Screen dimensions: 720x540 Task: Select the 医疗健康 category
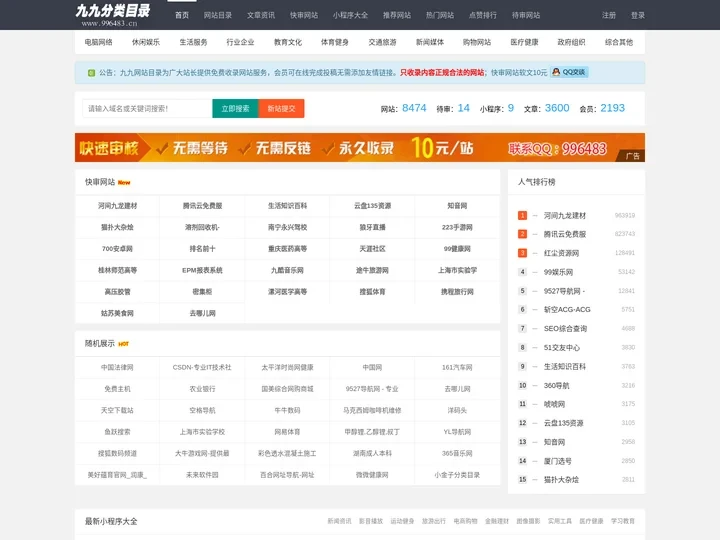click(x=524, y=42)
